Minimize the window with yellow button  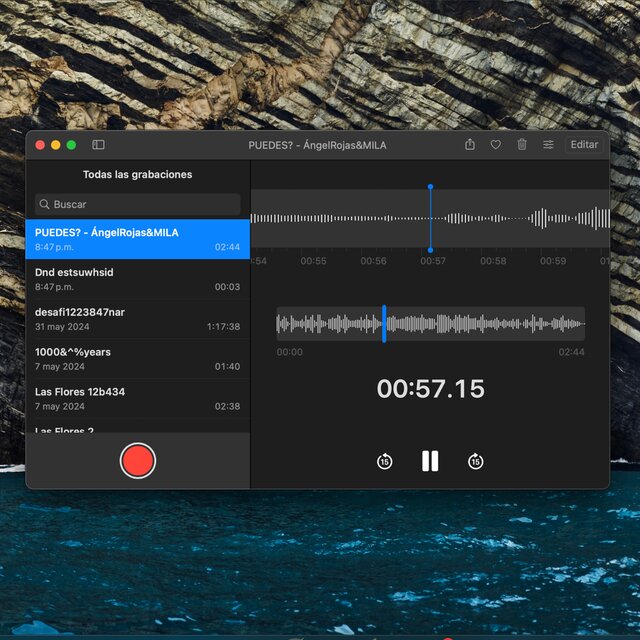coord(56,145)
